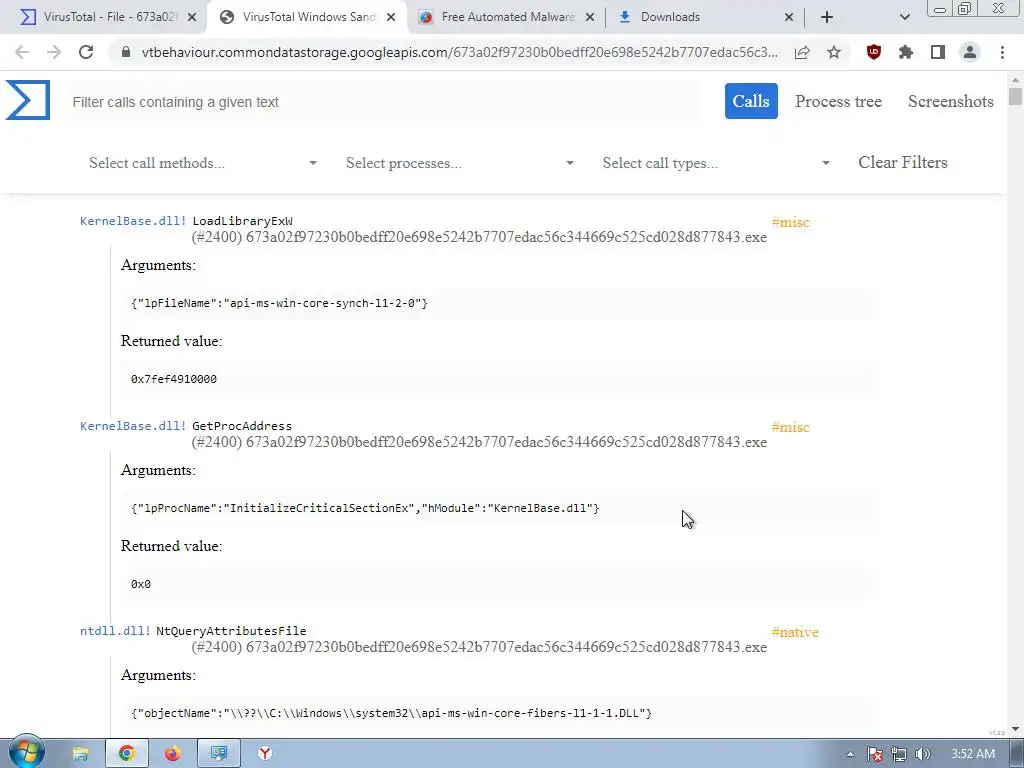Open Chrome three-dot menu
Screen dimensions: 1024x768
tap(1002, 52)
